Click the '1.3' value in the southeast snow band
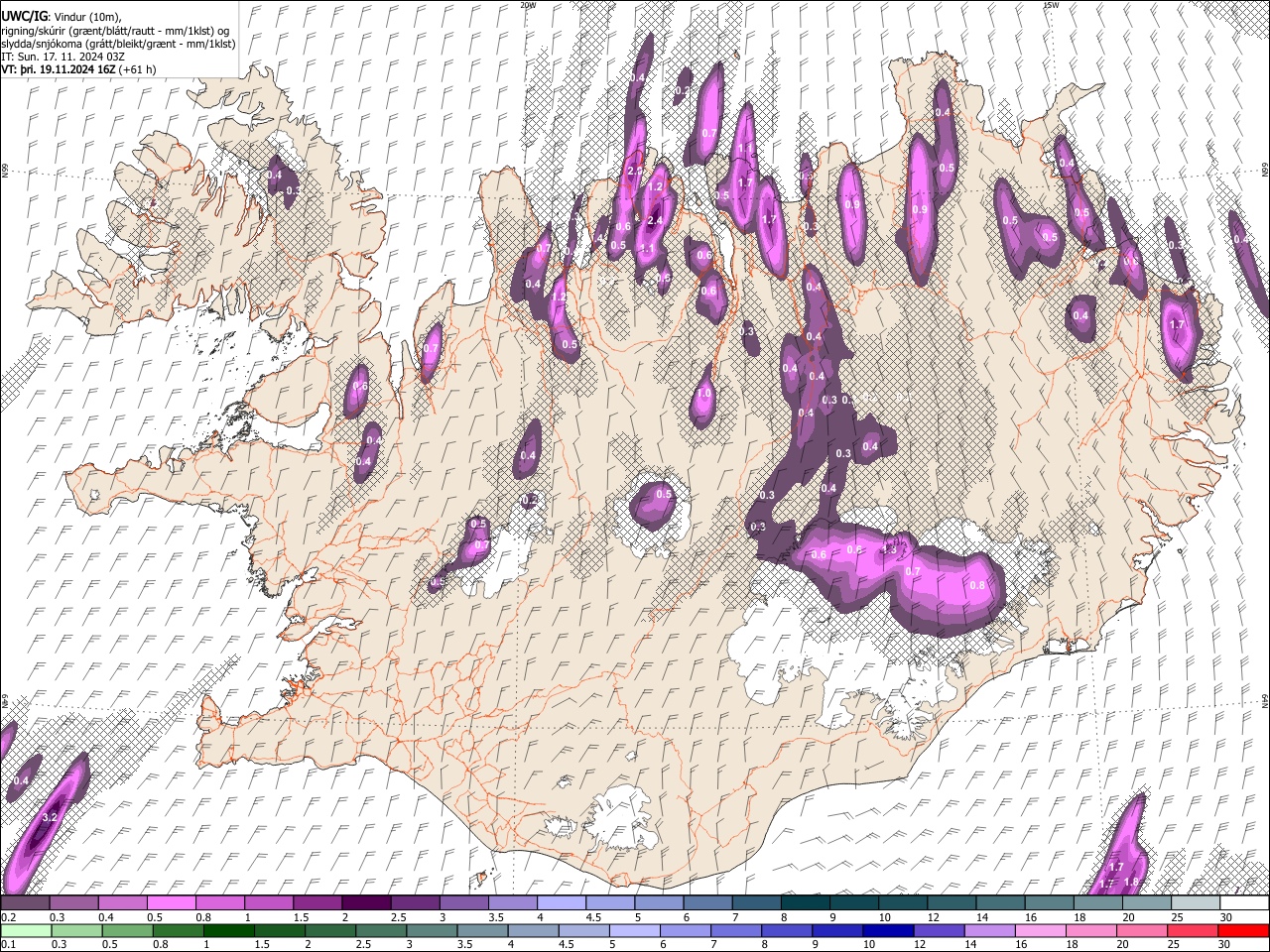This screenshot has width=1270, height=952. coord(889,550)
